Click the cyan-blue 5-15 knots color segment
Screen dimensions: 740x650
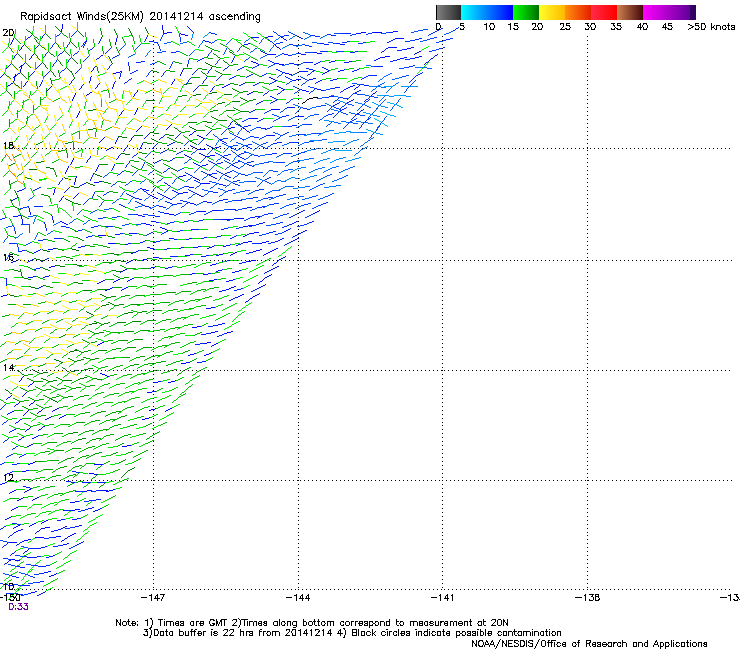pyautogui.click(x=487, y=12)
